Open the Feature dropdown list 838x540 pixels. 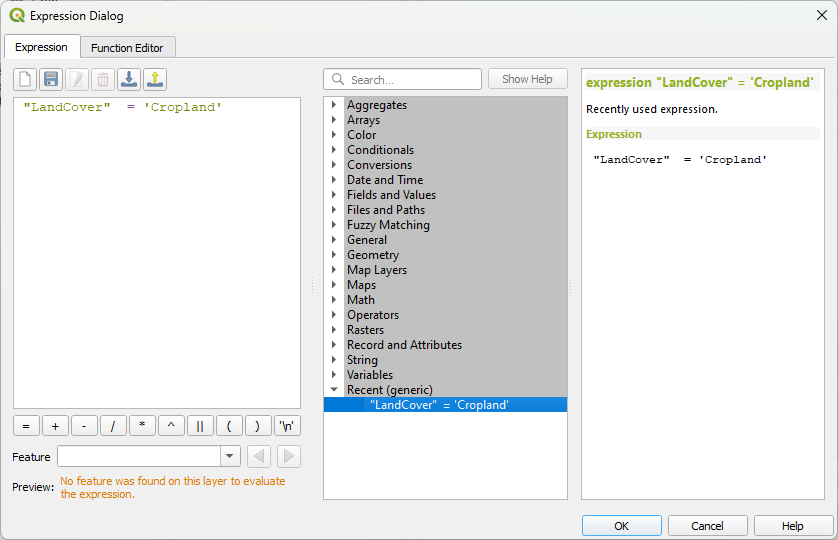(230, 457)
